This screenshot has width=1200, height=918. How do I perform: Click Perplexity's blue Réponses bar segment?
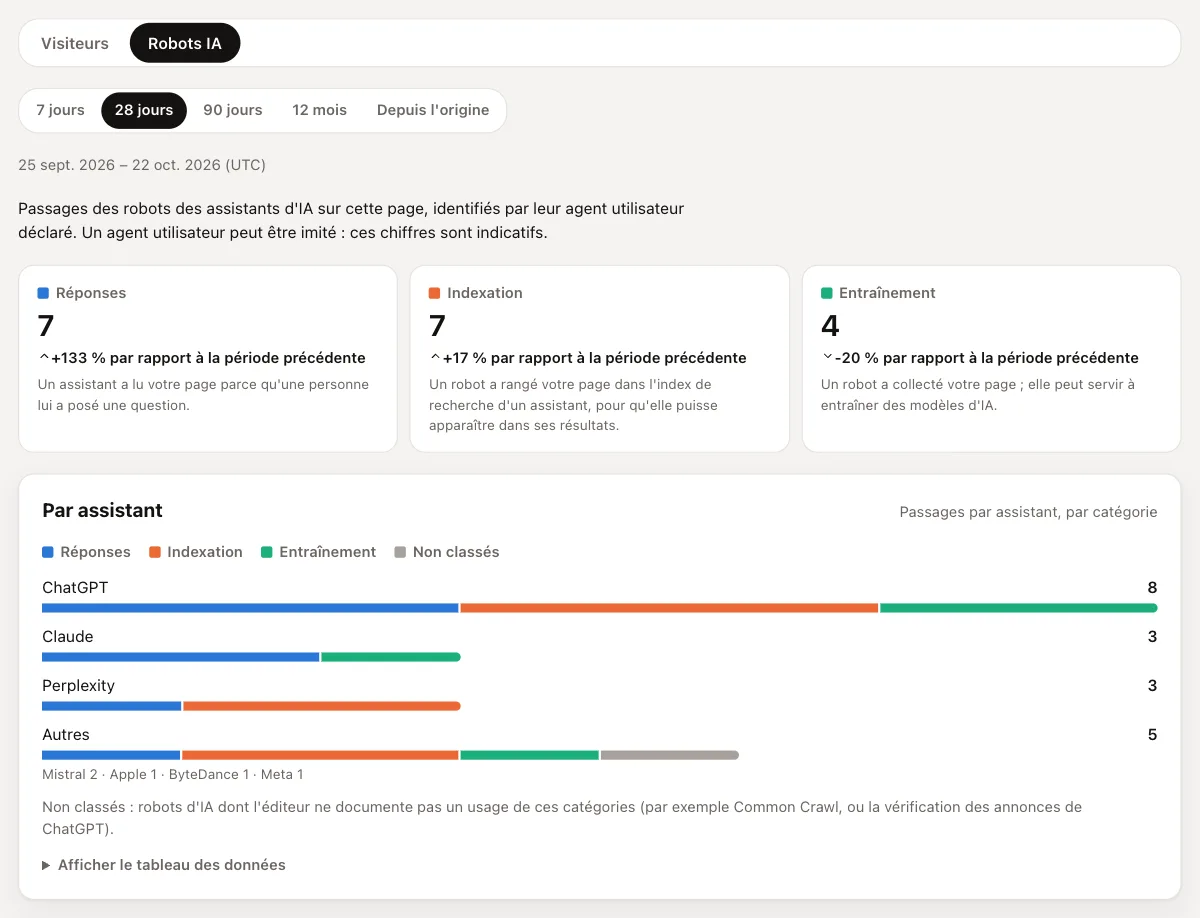click(x=111, y=706)
